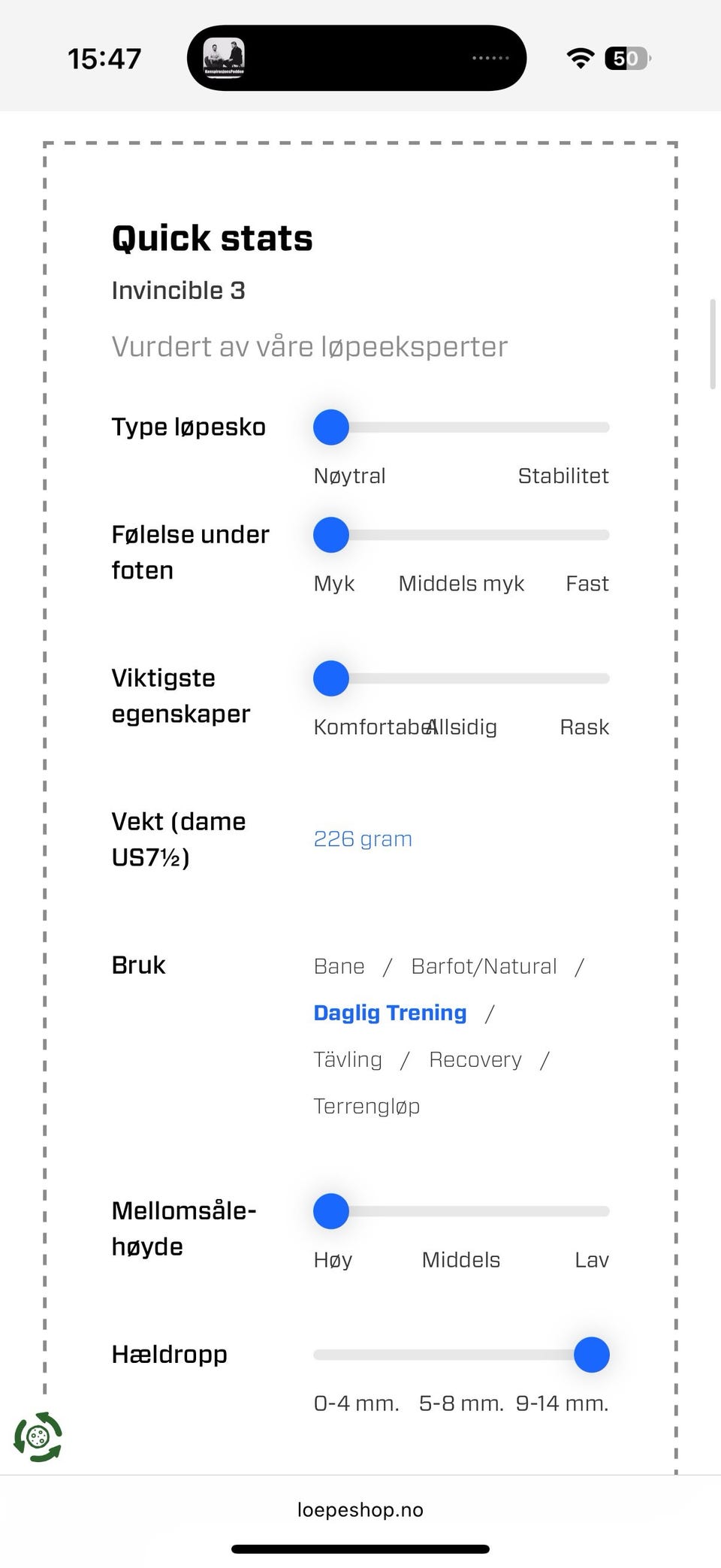Tap the green cookie consent icon
Screen dimensions: 721x1568
[38, 1437]
